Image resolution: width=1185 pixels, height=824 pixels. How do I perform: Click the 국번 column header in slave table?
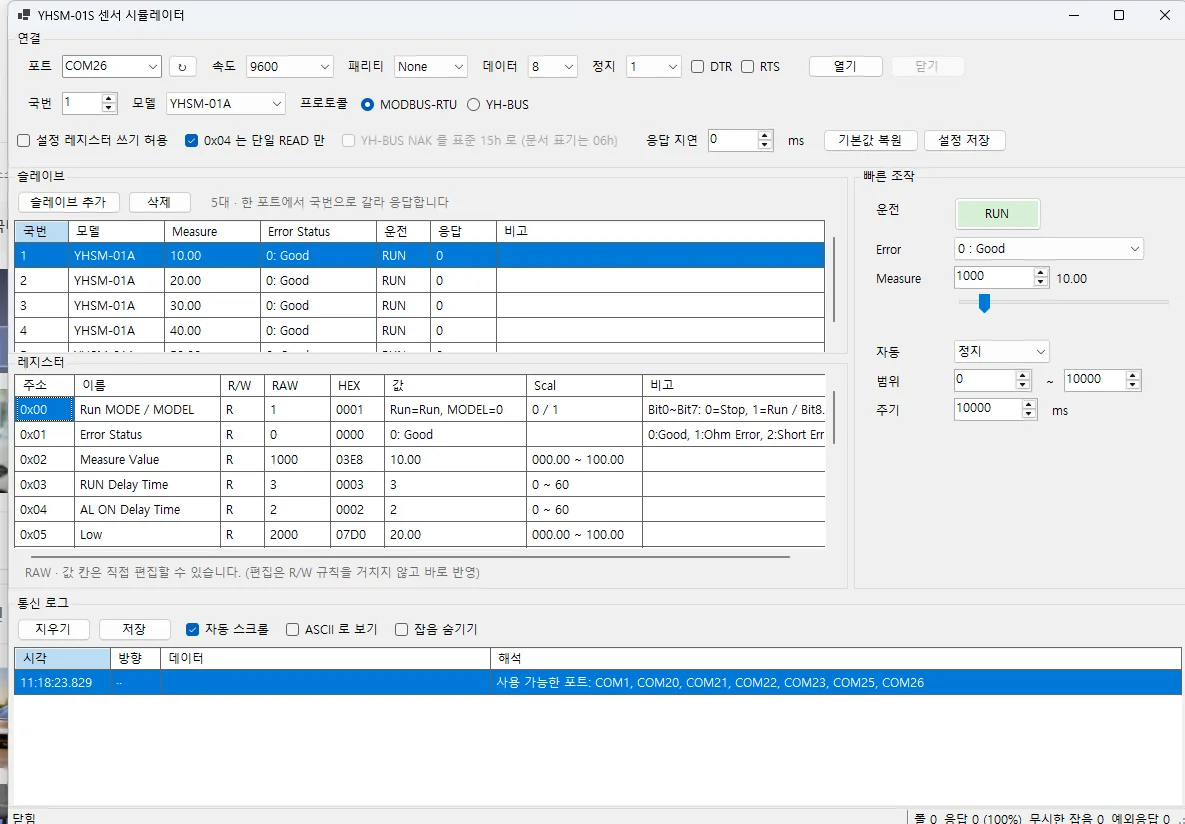click(42, 231)
